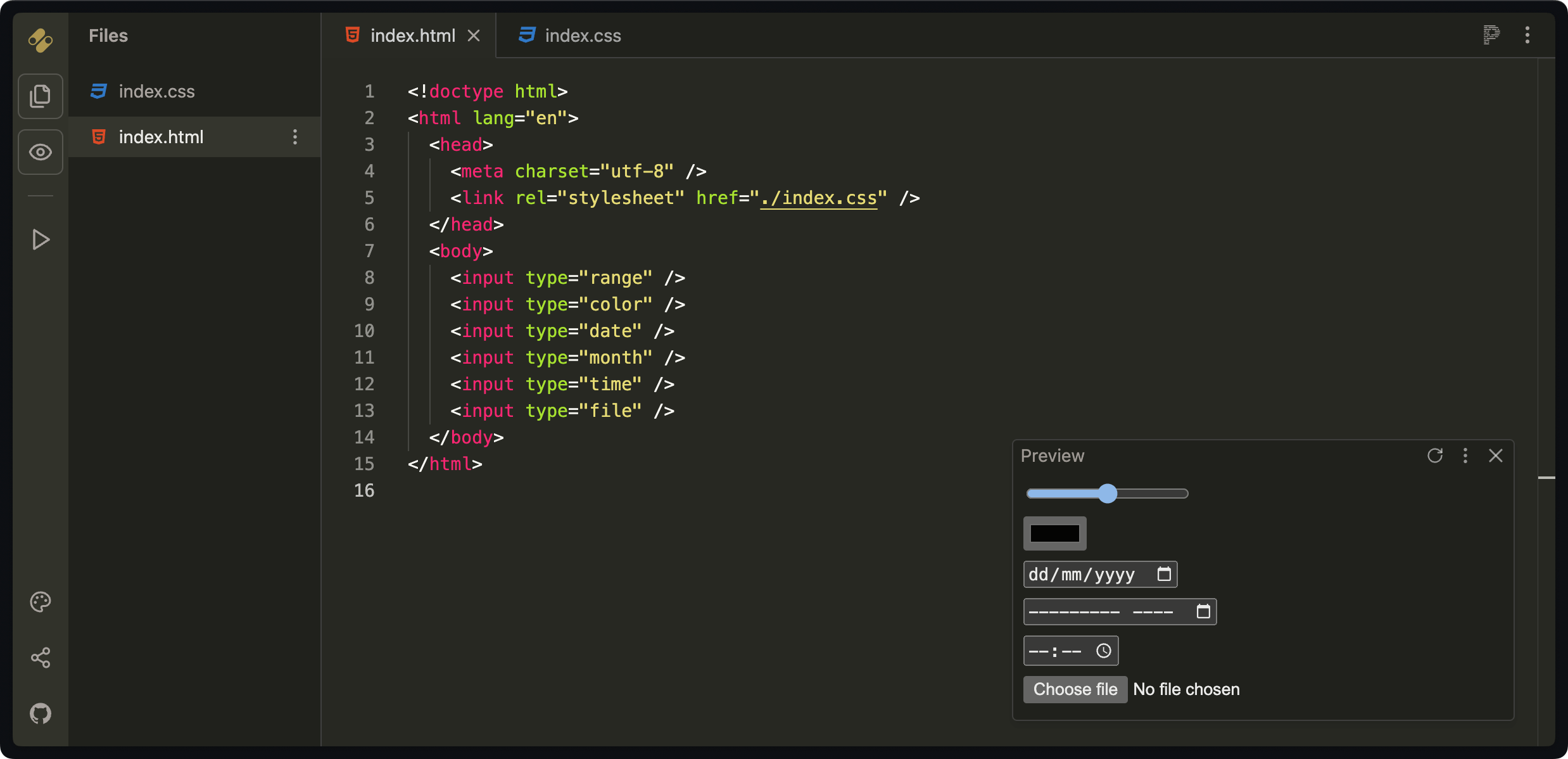The height and width of the screenshot is (759, 1568).
Task: Toggle the preview eye icon in sidebar
Action: (41, 152)
